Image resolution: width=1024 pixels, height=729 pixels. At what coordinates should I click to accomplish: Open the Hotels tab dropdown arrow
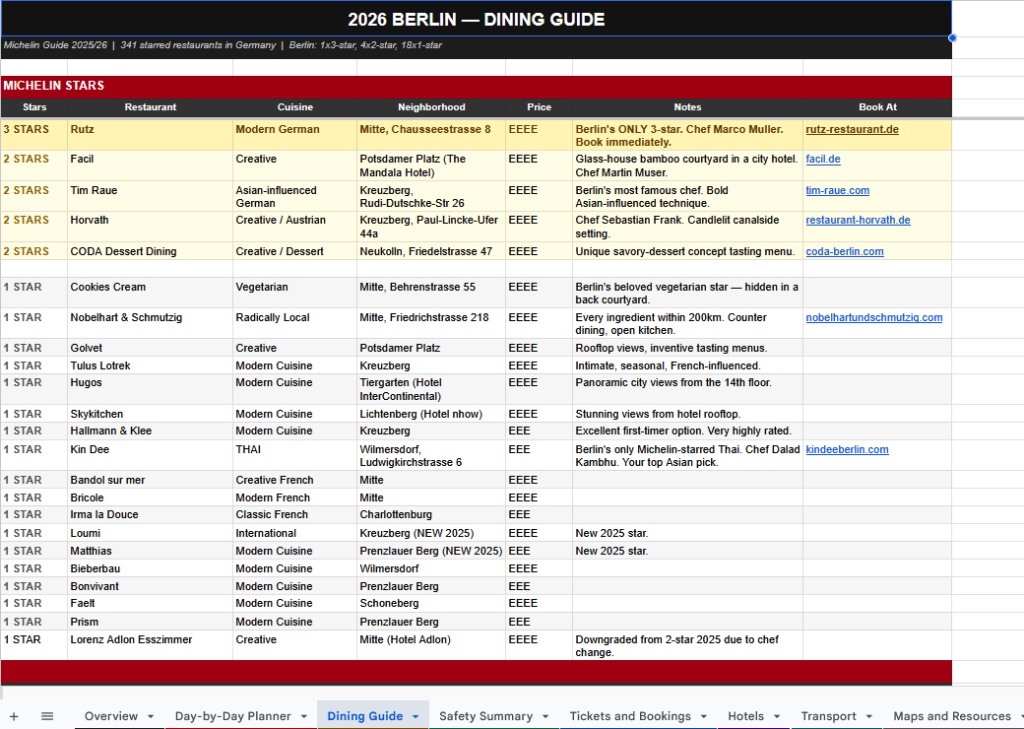click(776, 717)
